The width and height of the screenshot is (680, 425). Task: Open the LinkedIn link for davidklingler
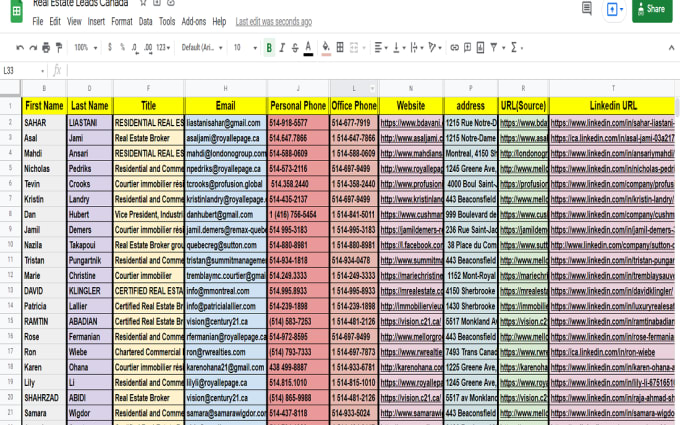coord(612,291)
